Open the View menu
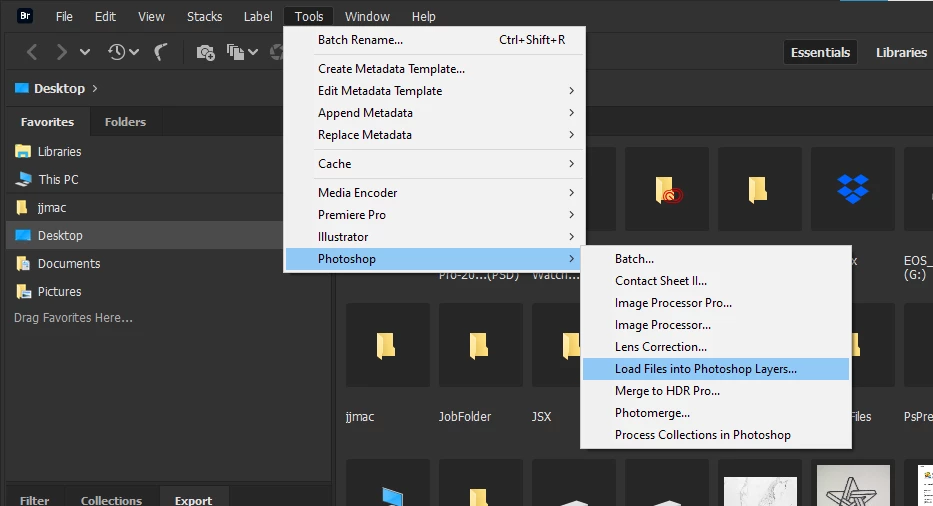The height and width of the screenshot is (506, 933). pos(151,17)
